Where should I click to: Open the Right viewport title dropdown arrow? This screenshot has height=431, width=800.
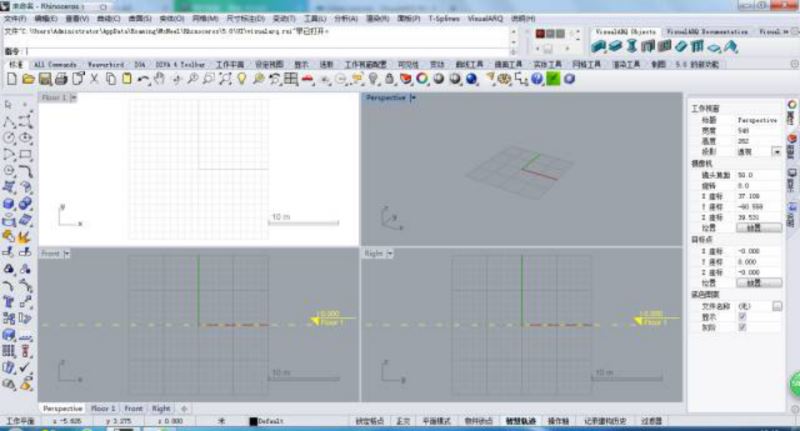[x=390, y=253]
